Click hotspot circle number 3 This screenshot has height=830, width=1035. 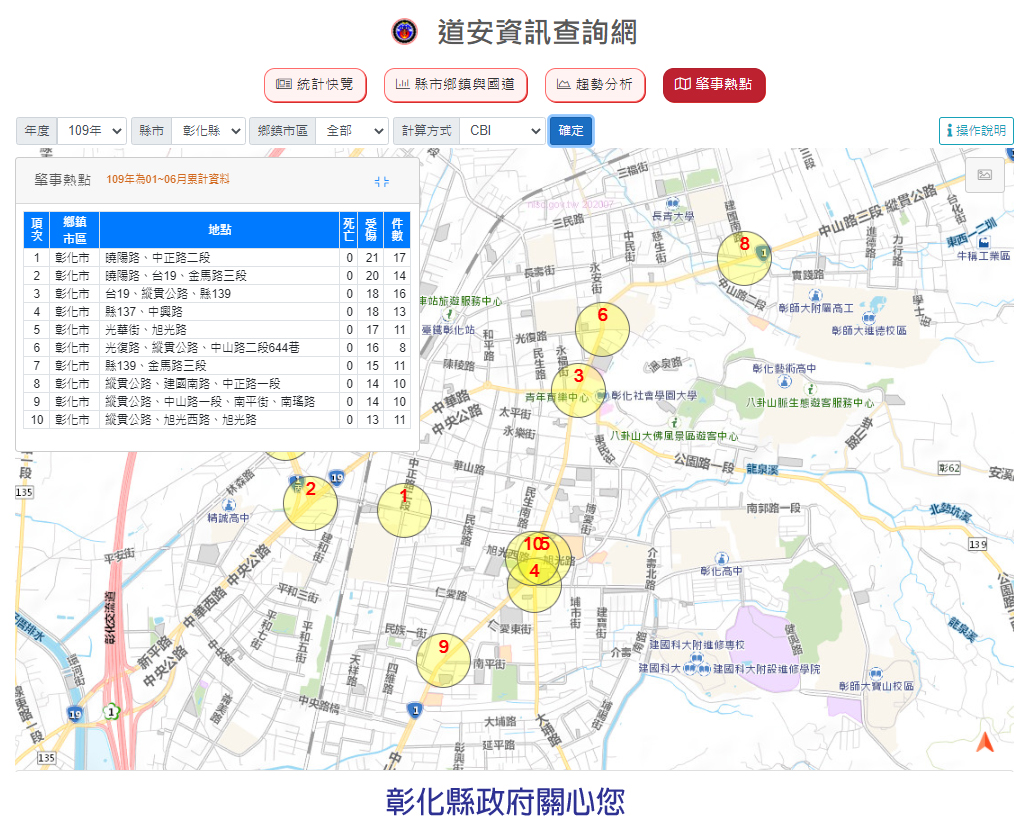[578, 390]
